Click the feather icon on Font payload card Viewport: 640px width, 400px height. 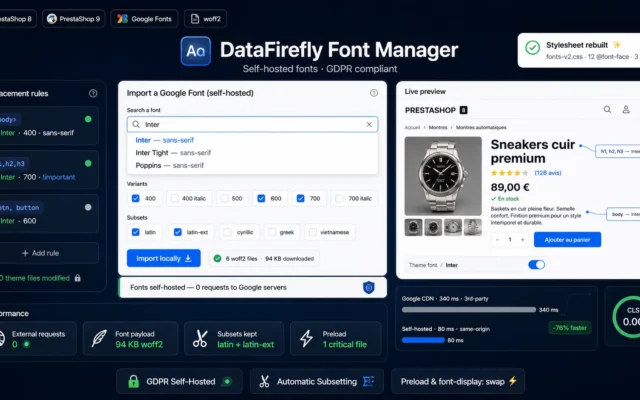tap(99, 338)
